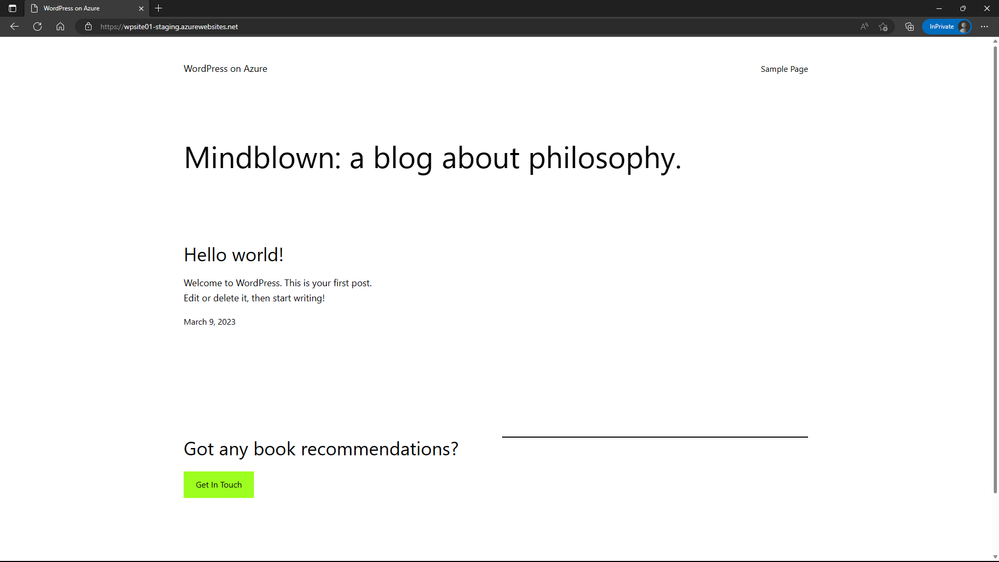View site info via the lock icon

point(89,27)
